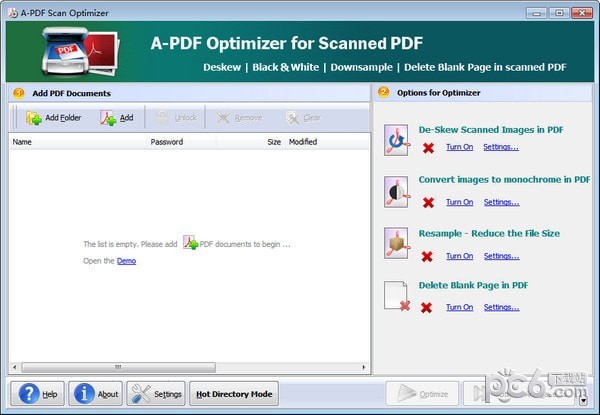Click the scrollbar left arrow
This screenshot has height=415, width=600.
point(15,368)
